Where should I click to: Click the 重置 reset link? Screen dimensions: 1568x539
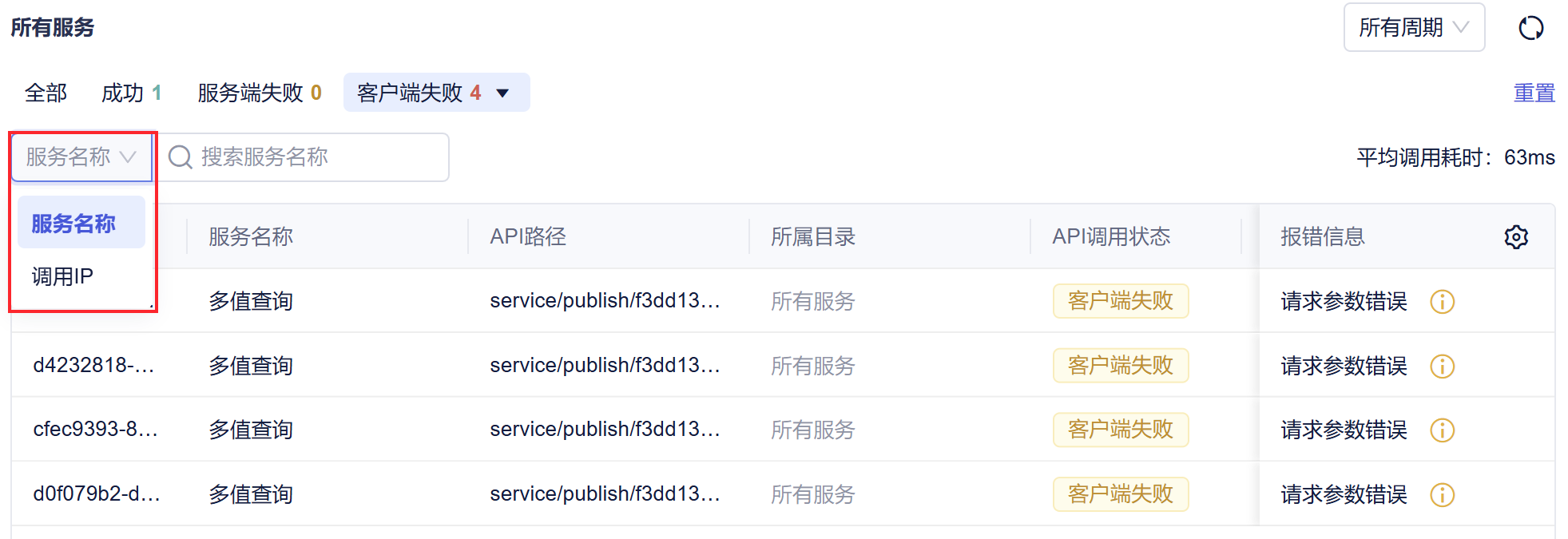click(x=1534, y=93)
